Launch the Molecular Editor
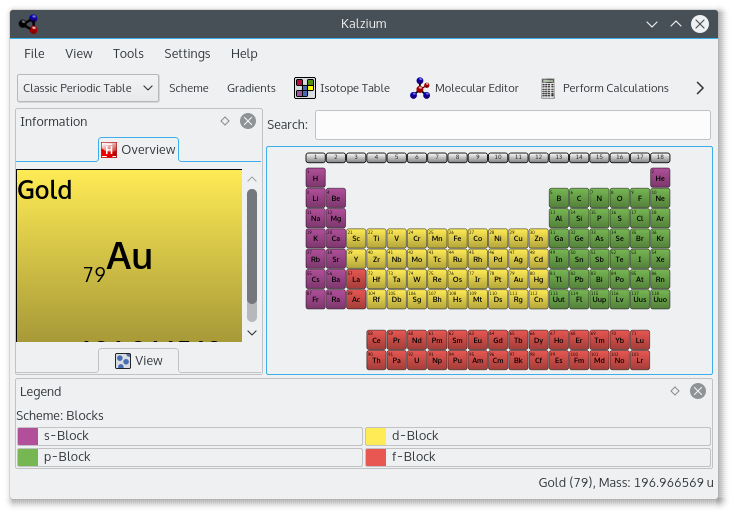This screenshot has height=515, width=734. (x=464, y=88)
